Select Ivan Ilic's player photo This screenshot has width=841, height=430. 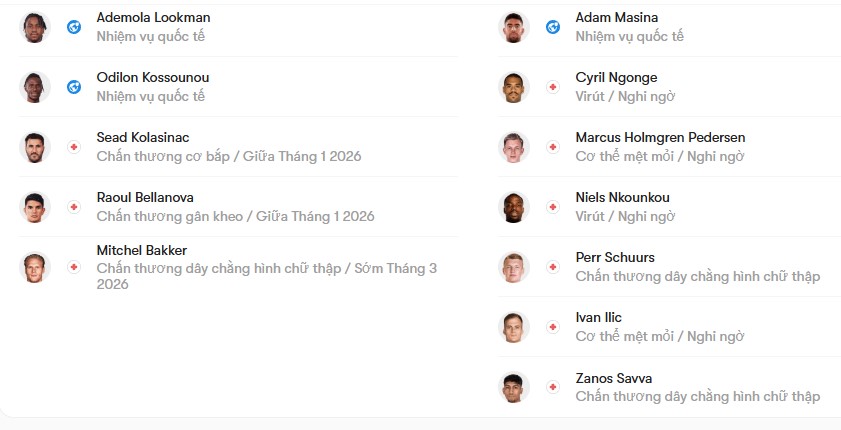514,327
